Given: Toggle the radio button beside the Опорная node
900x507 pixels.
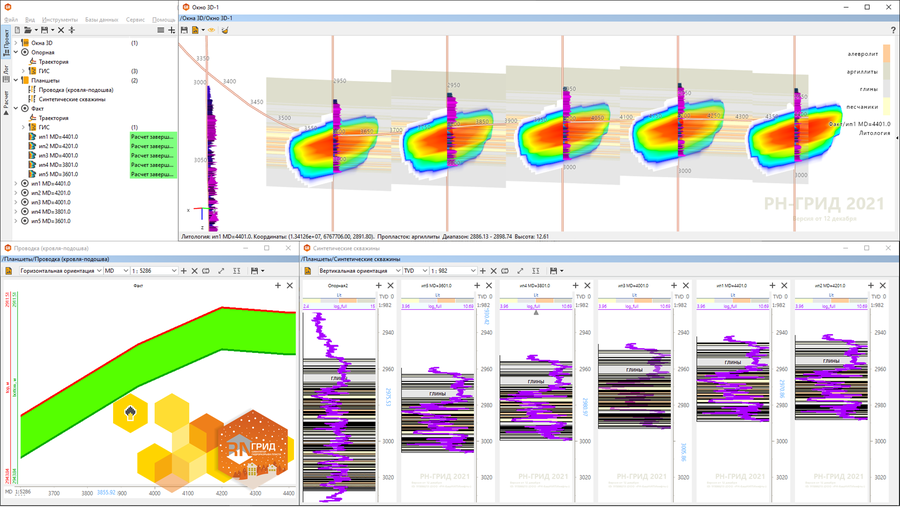Looking at the screenshot, I should [24, 53].
